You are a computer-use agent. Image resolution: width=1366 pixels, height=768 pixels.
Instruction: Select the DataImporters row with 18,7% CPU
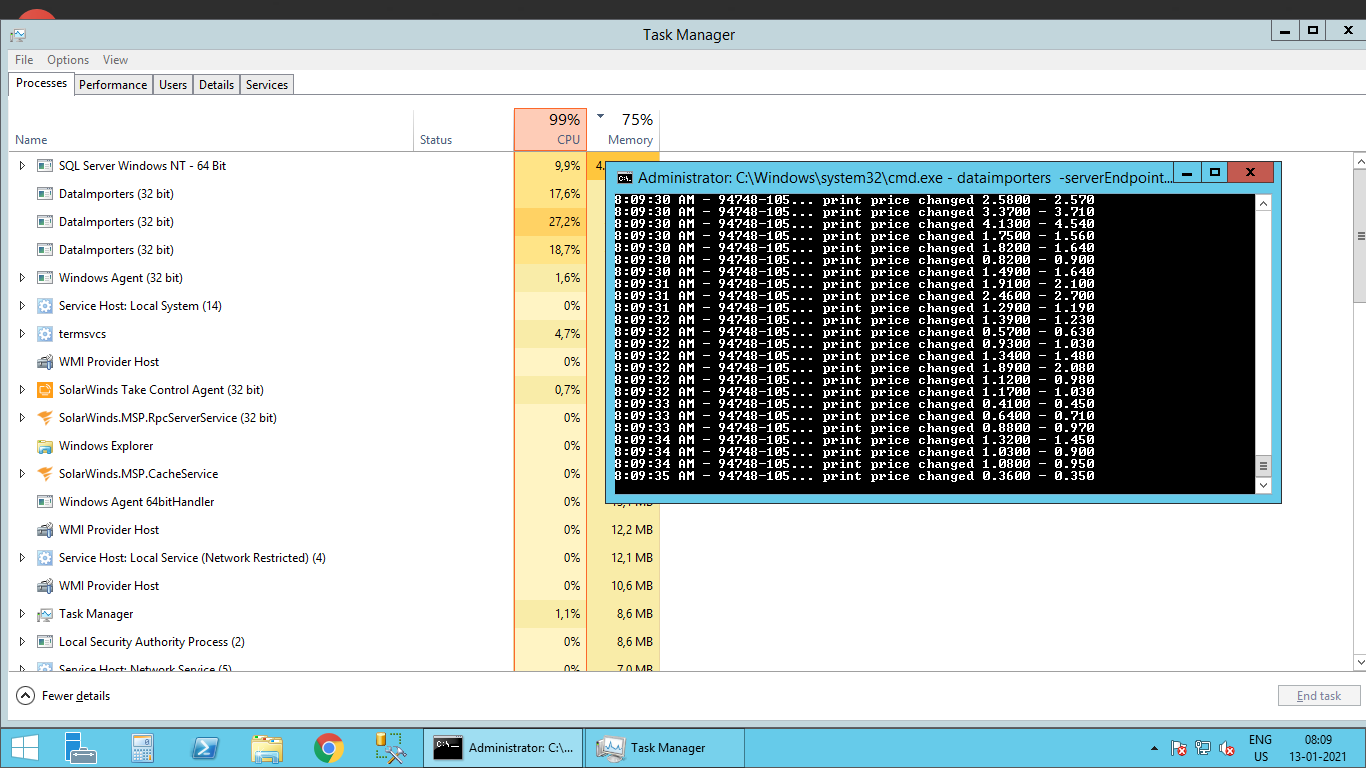pyautogui.click(x=334, y=250)
